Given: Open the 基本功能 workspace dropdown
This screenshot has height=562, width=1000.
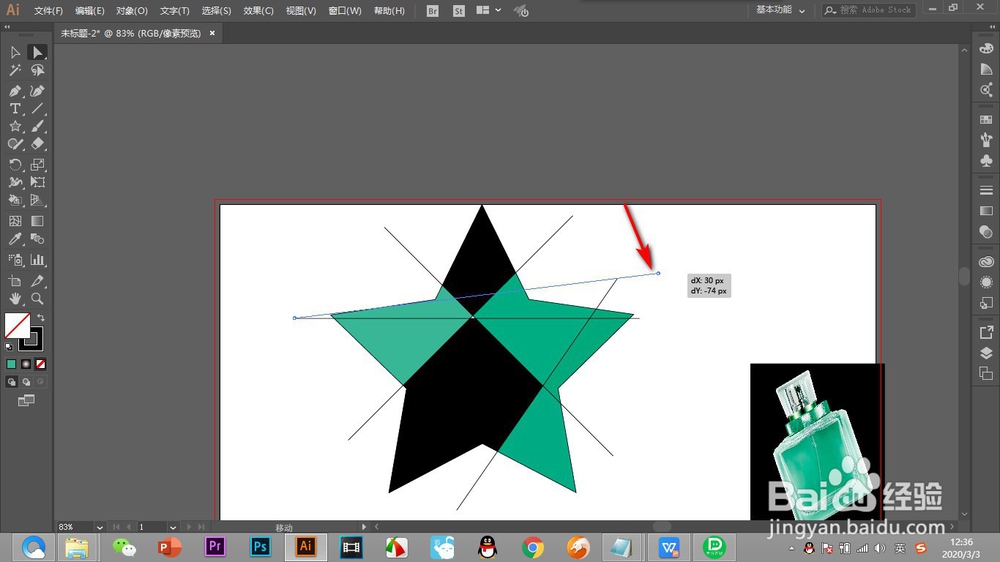Looking at the screenshot, I should tap(781, 10).
